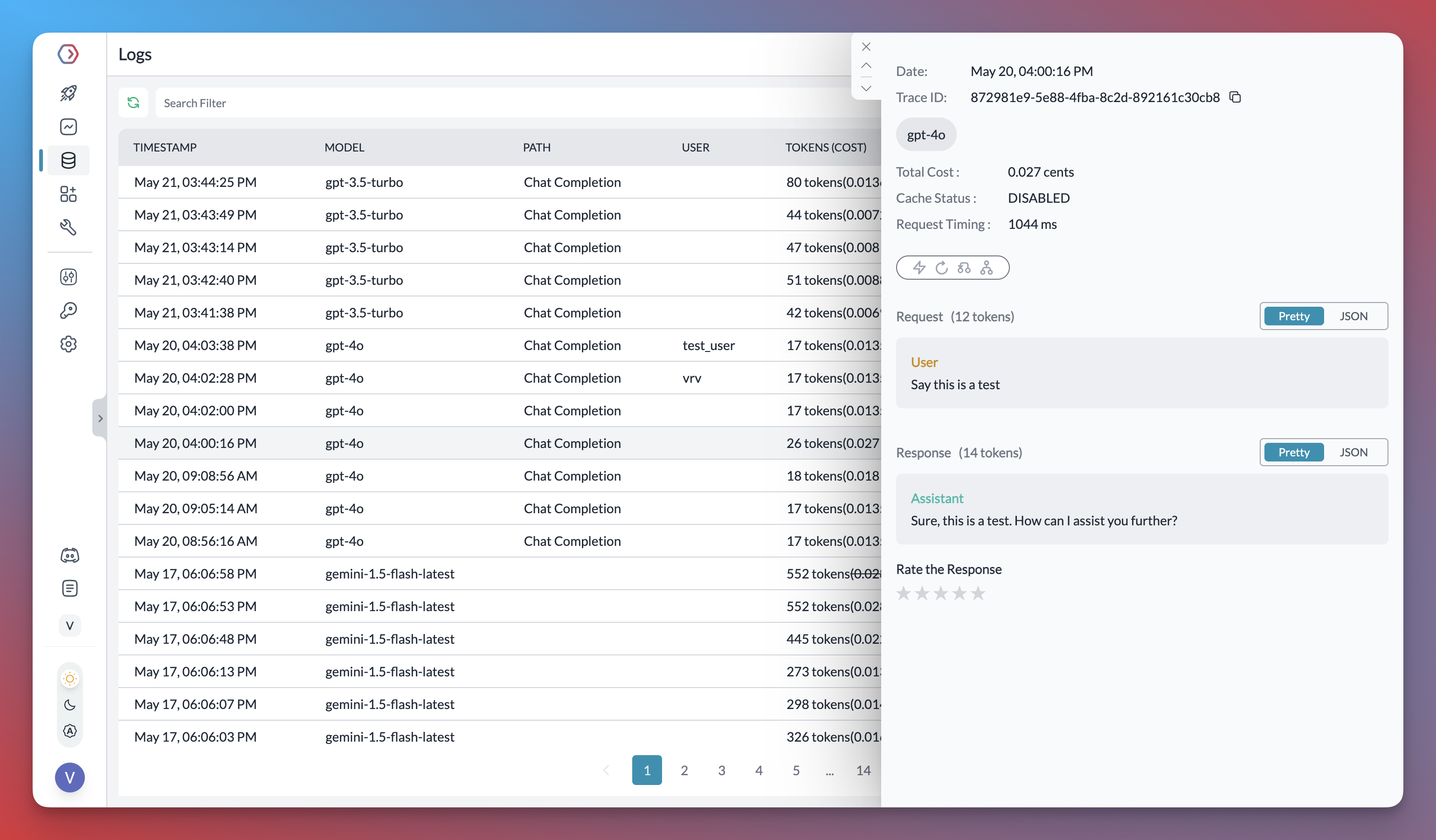Go to previous log with up chevron
The height and width of the screenshot is (840, 1436).
pos(866,66)
